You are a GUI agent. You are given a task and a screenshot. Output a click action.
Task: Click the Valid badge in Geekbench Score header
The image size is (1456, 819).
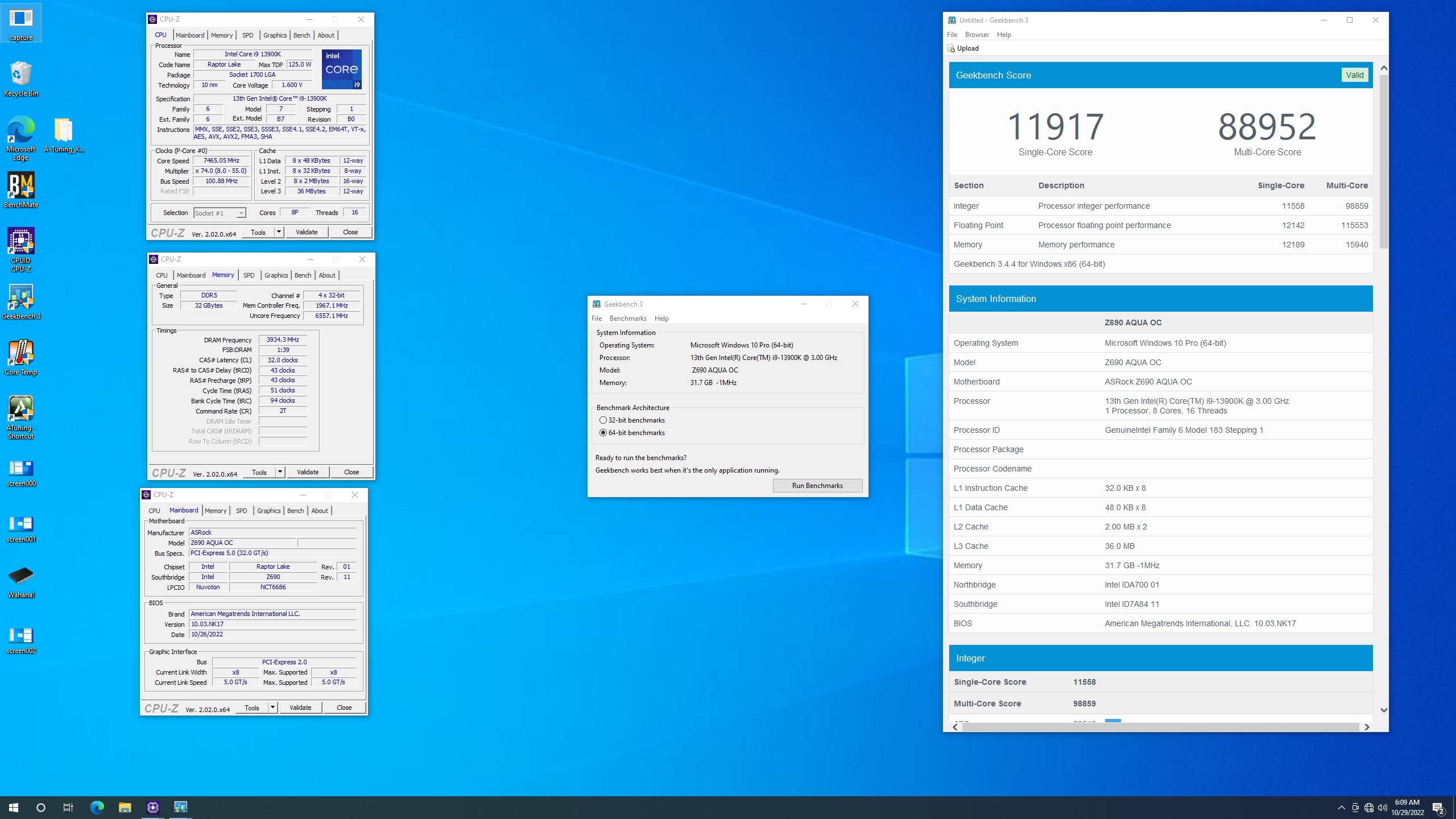1354,75
